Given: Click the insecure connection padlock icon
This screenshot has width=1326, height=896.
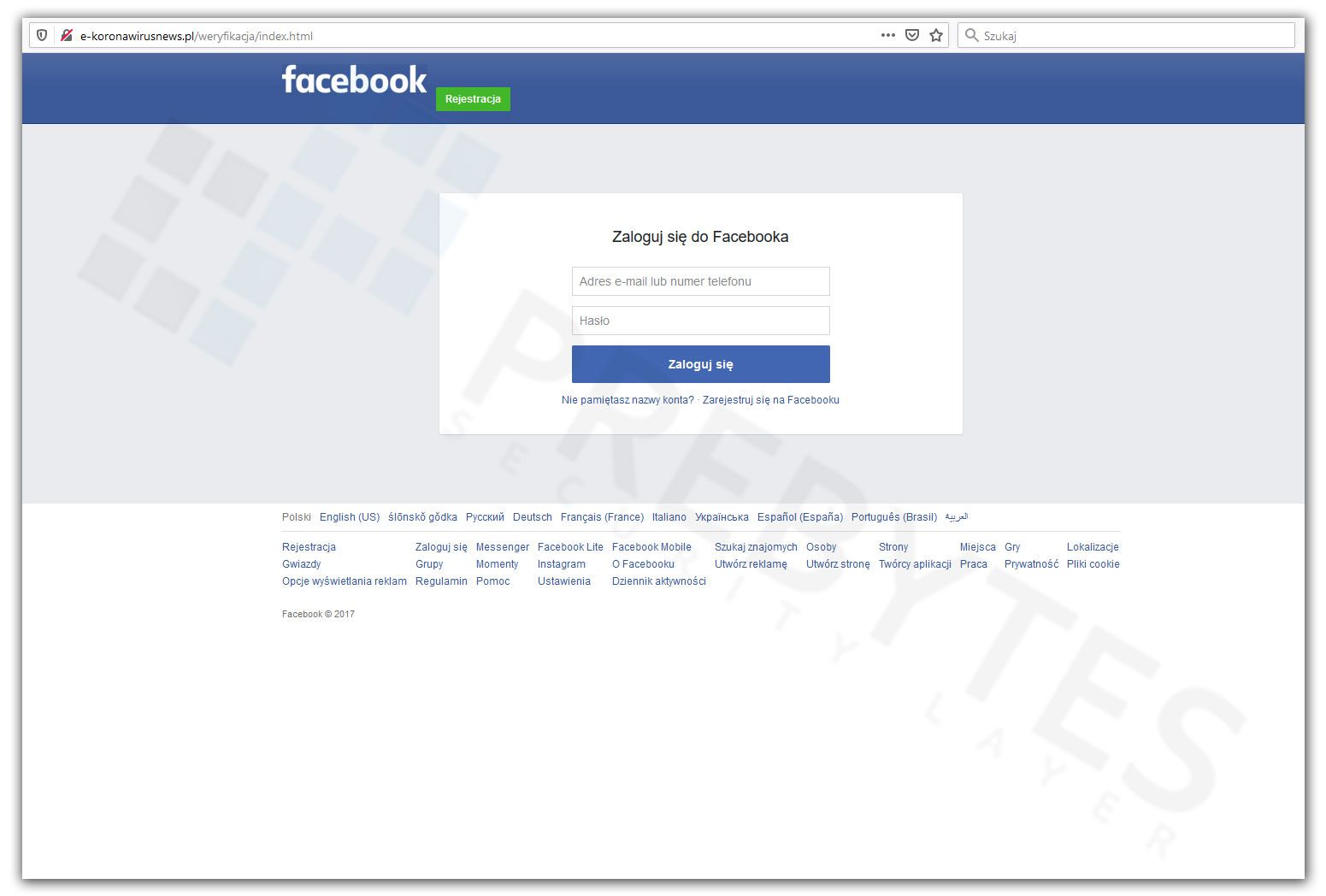Looking at the screenshot, I should [x=67, y=36].
